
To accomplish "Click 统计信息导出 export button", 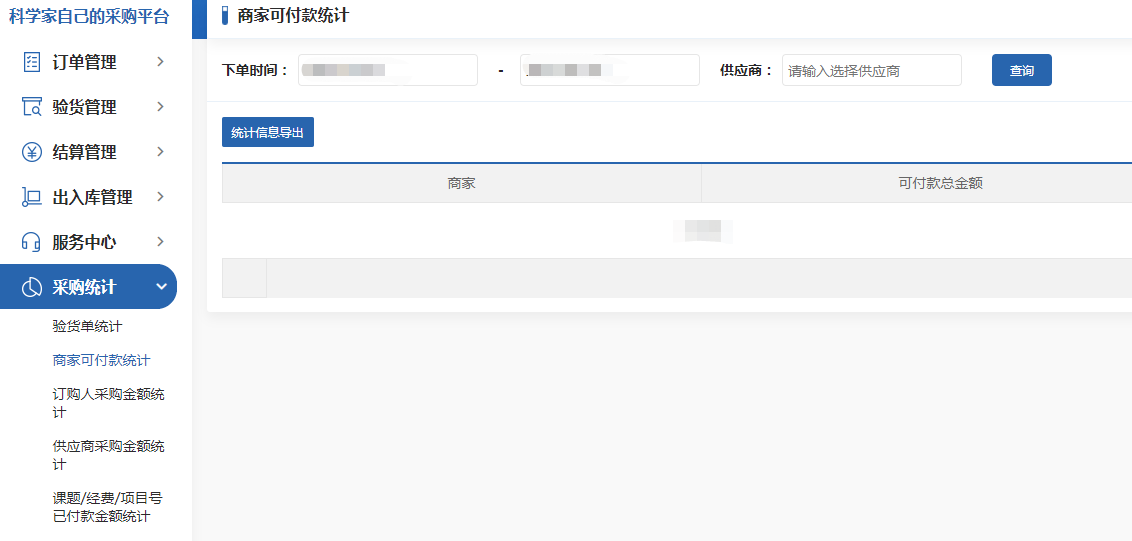I will point(267,132).
